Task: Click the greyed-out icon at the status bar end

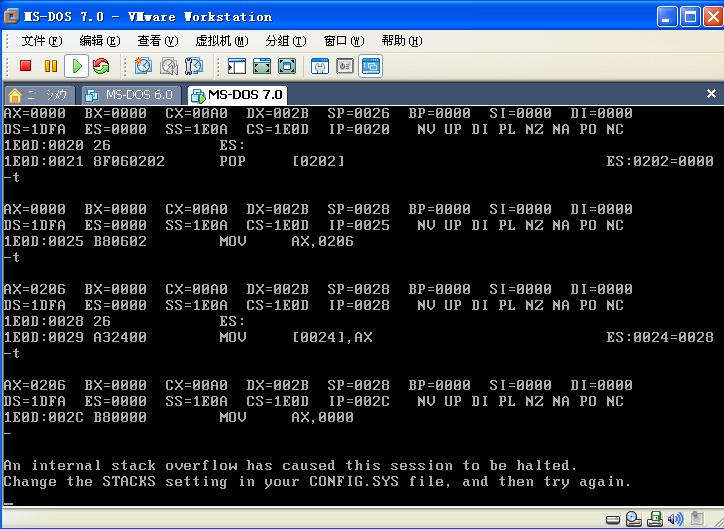Action: (697, 519)
